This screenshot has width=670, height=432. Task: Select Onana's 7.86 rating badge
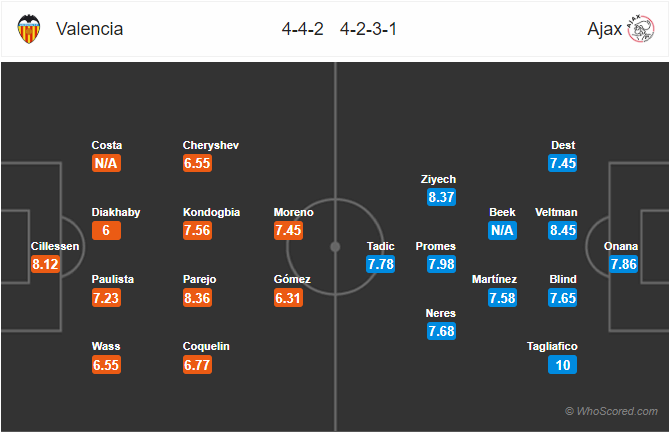pos(624,264)
